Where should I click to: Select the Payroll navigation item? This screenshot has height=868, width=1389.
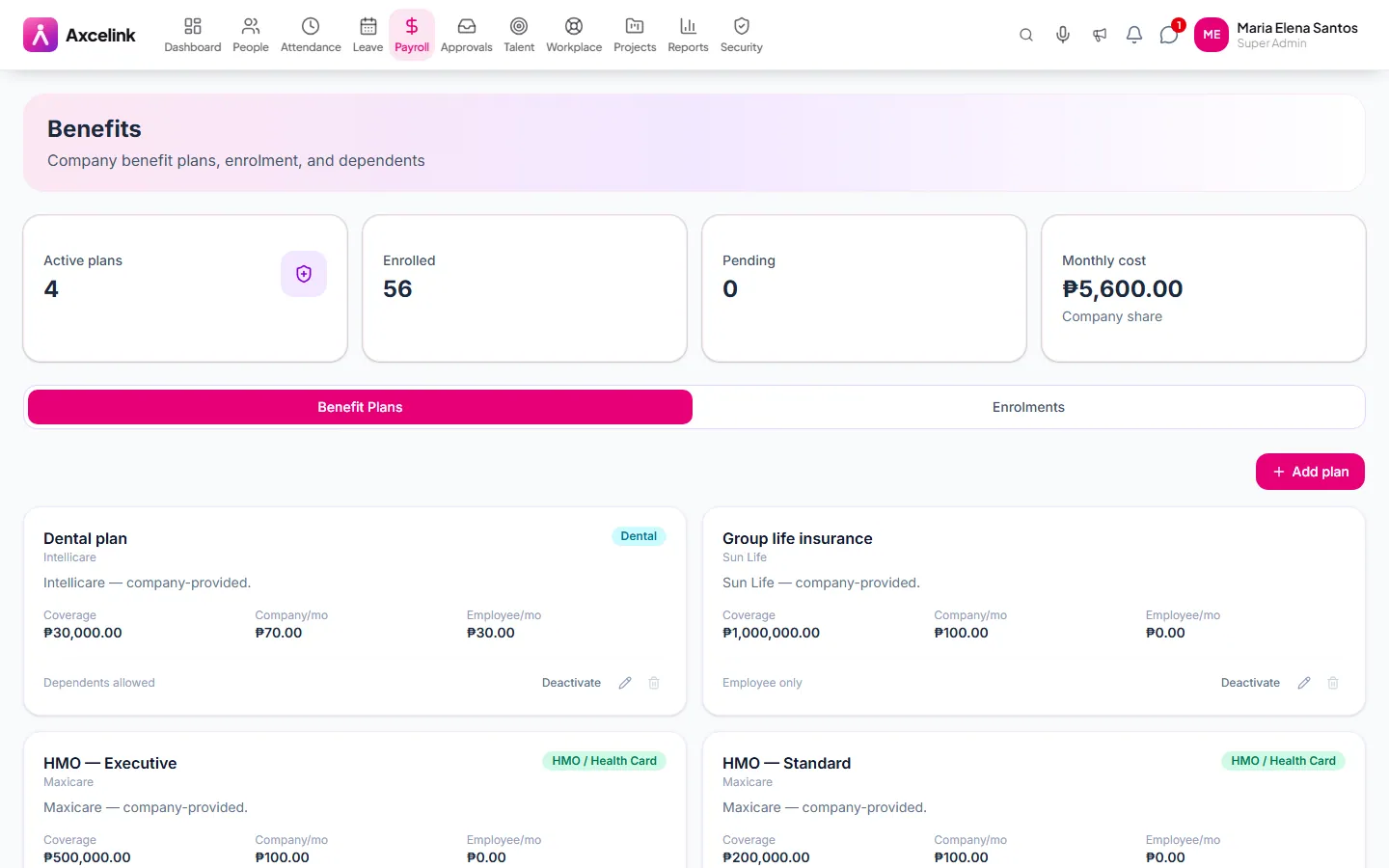coord(412,35)
